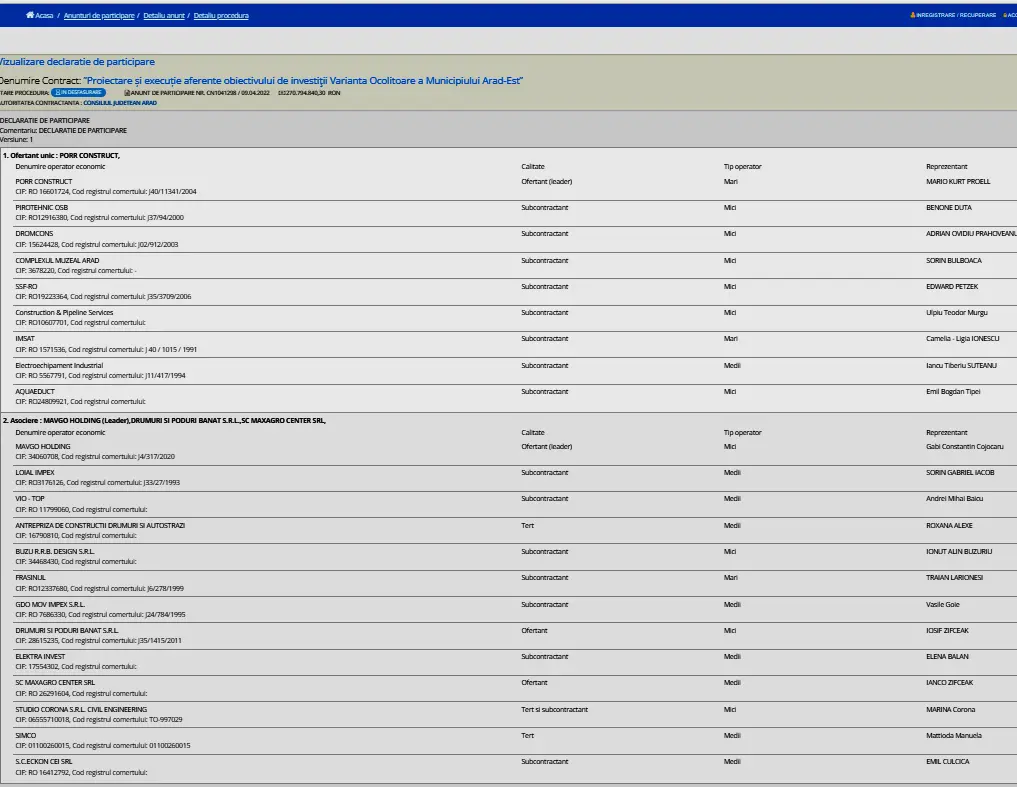Image resolution: width=1017 pixels, height=787 pixels.
Task: Click representative Andrei Mihai Baicu
Action: (x=955, y=498)
